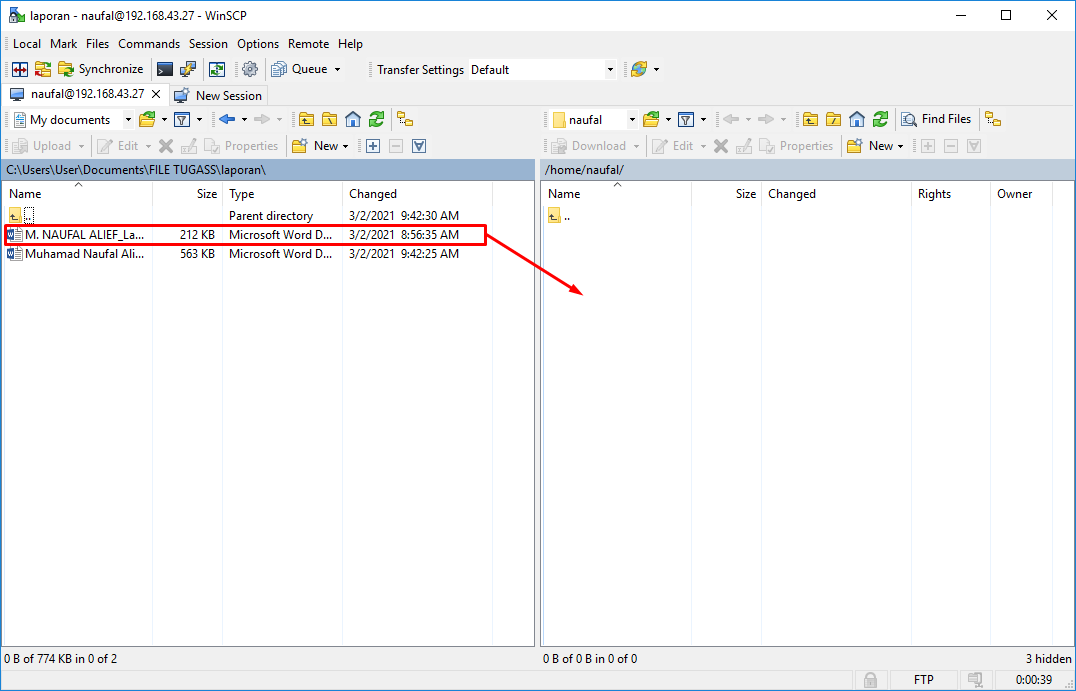Open the Transfer Settings Default combo box

542,69
